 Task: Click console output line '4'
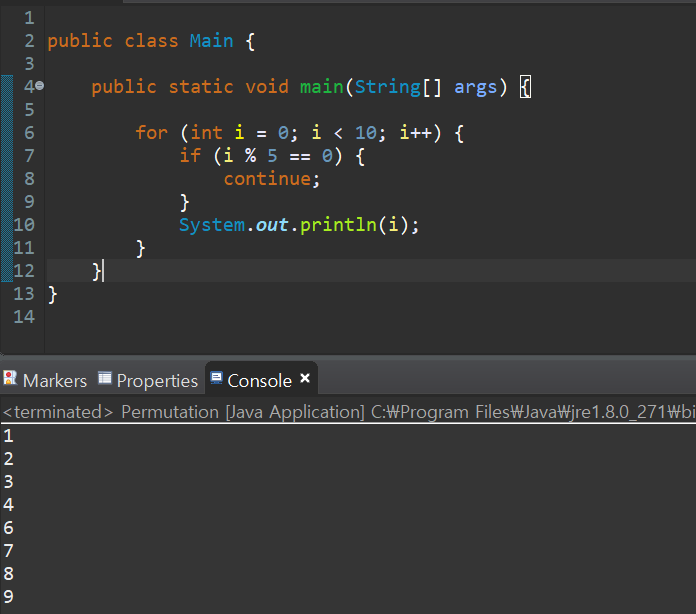coord(8,505)
